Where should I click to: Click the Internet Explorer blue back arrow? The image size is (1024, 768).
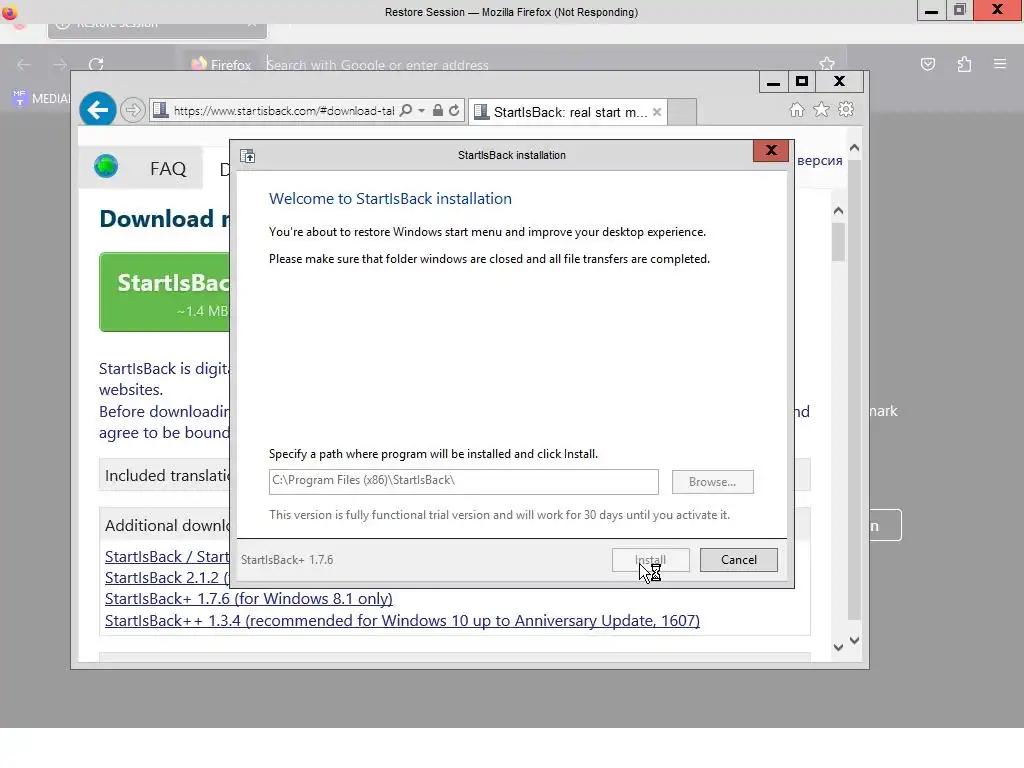[x=98, y=110]
